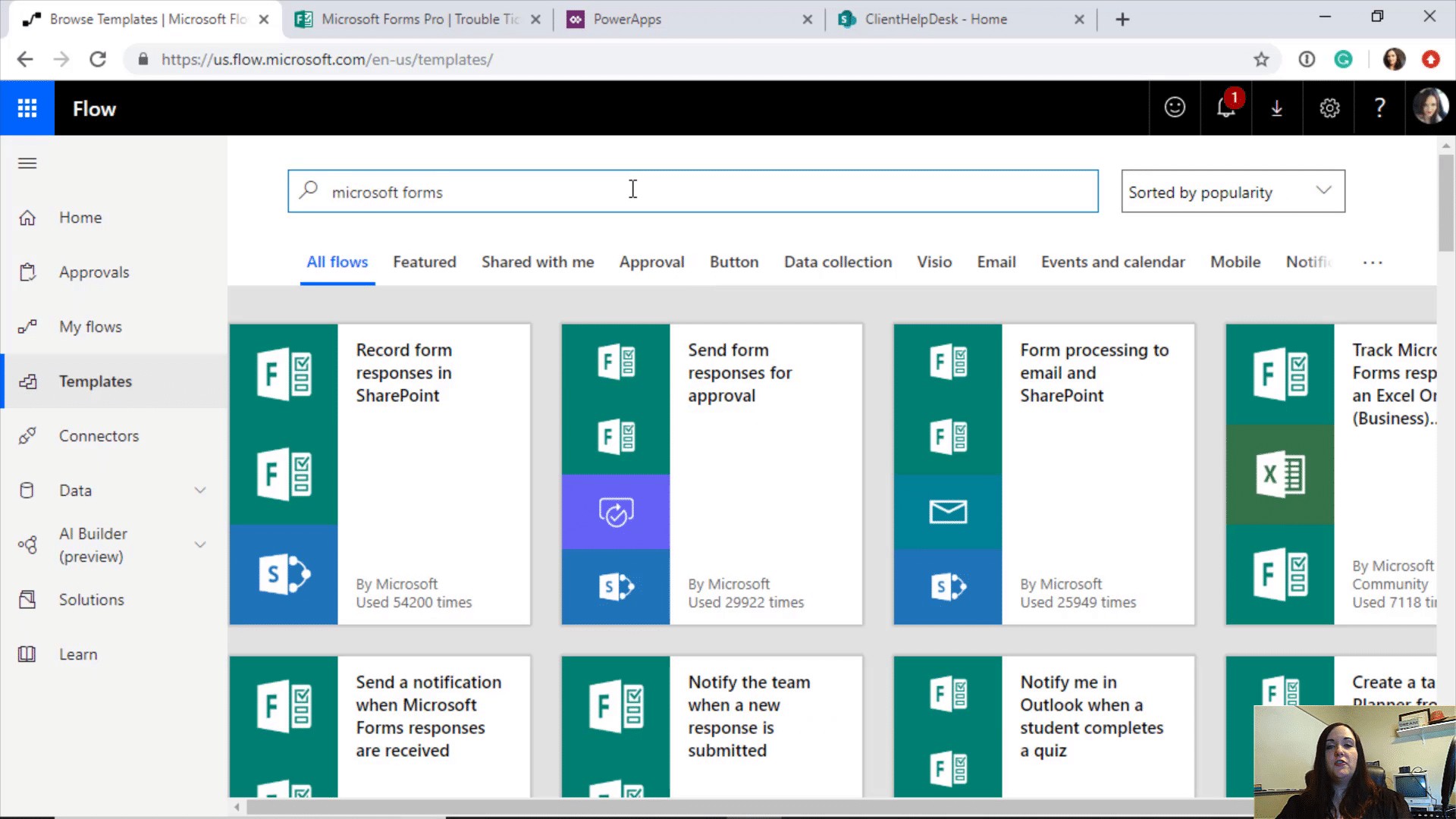Open the Visio category tab
This screenshot has width=1456, height=819.
(934, 262)
